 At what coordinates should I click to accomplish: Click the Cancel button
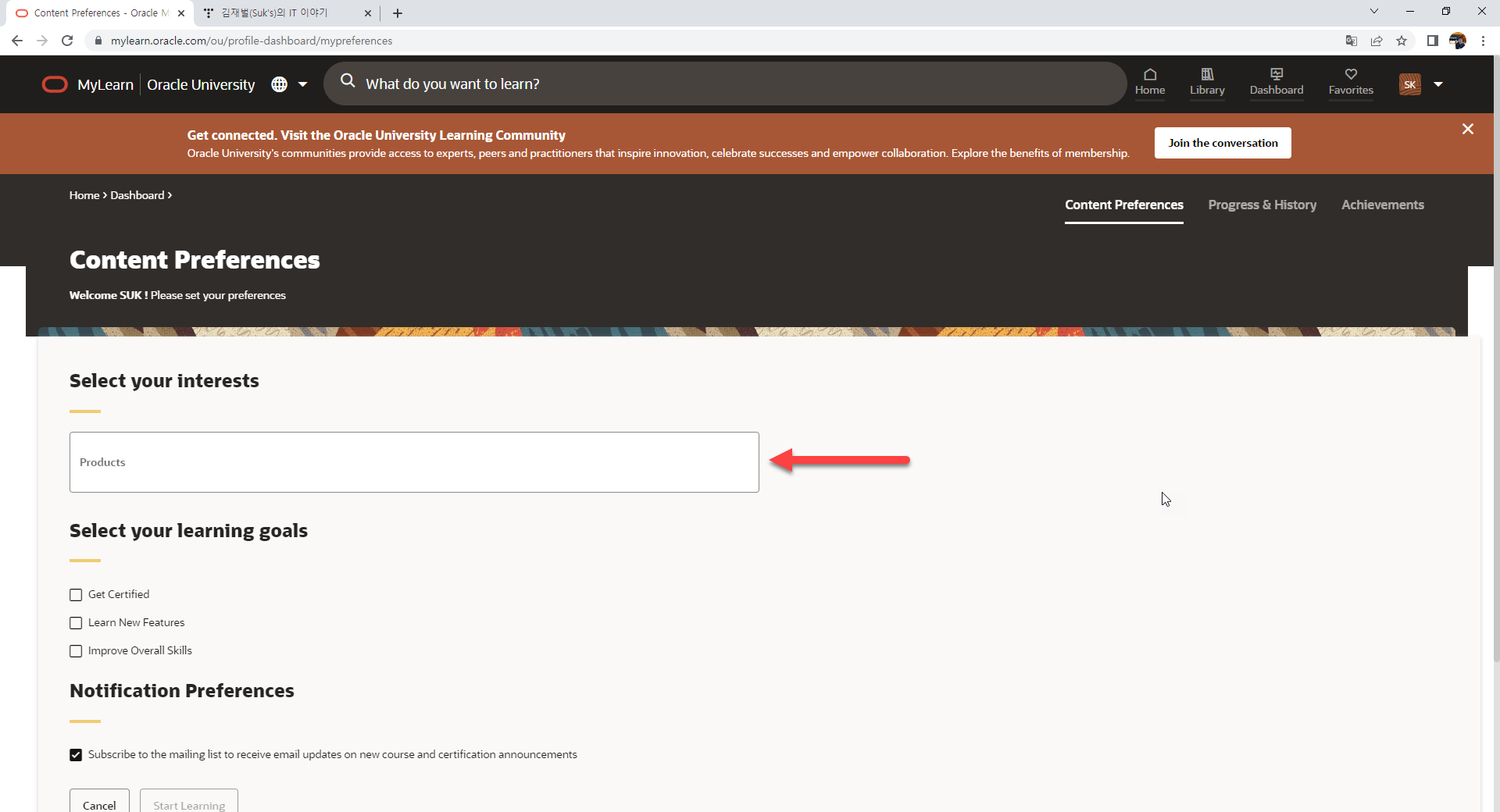[99, 803]
